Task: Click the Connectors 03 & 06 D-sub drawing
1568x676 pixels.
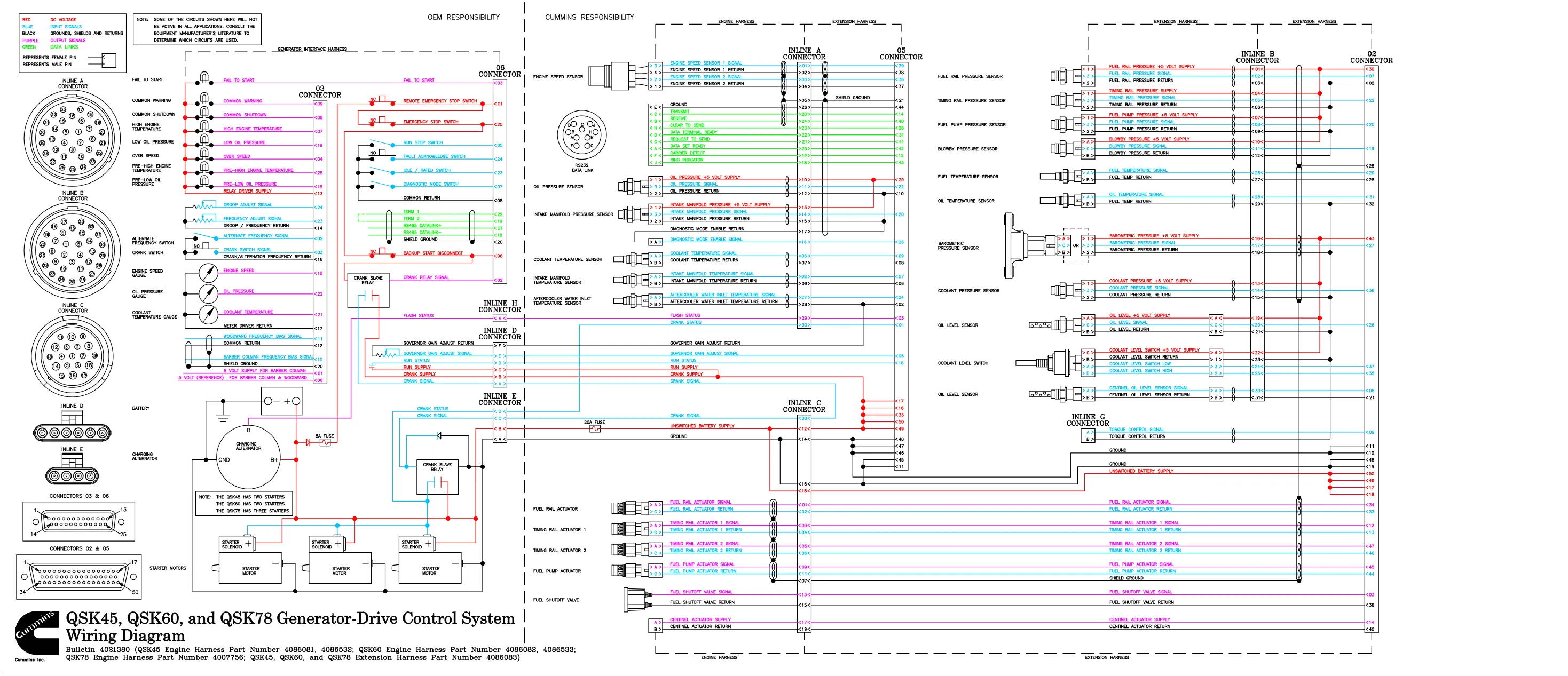Action: point(78,521)
